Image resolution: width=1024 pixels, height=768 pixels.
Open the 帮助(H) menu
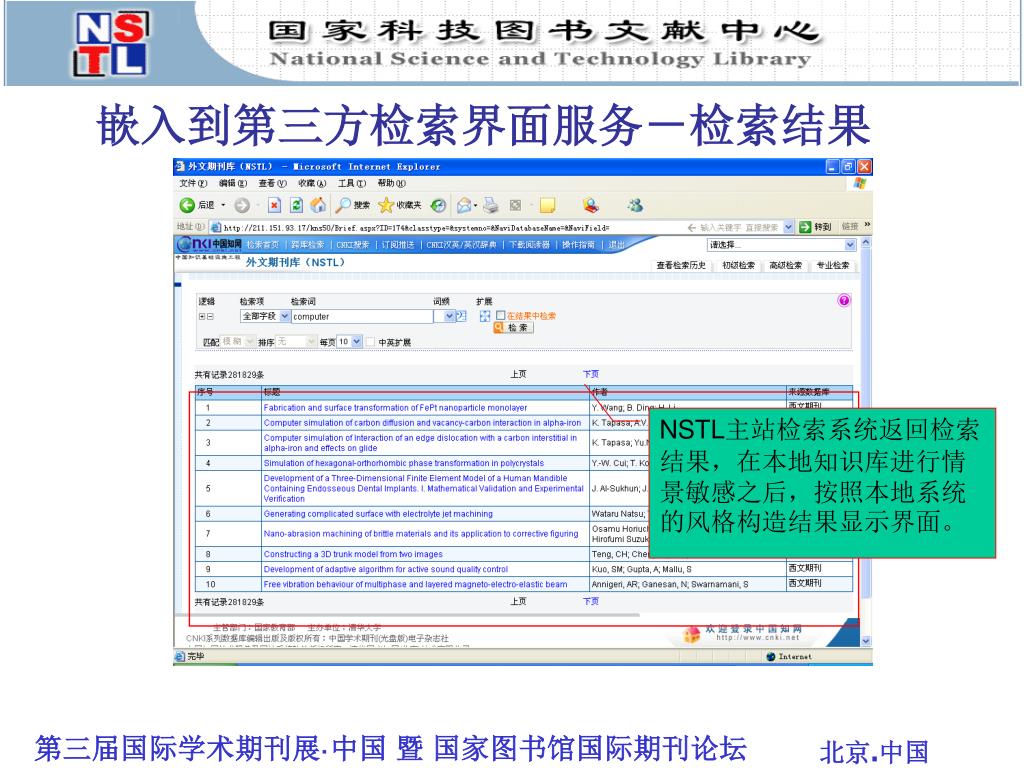pyautogui.click(x=392, y=184)
